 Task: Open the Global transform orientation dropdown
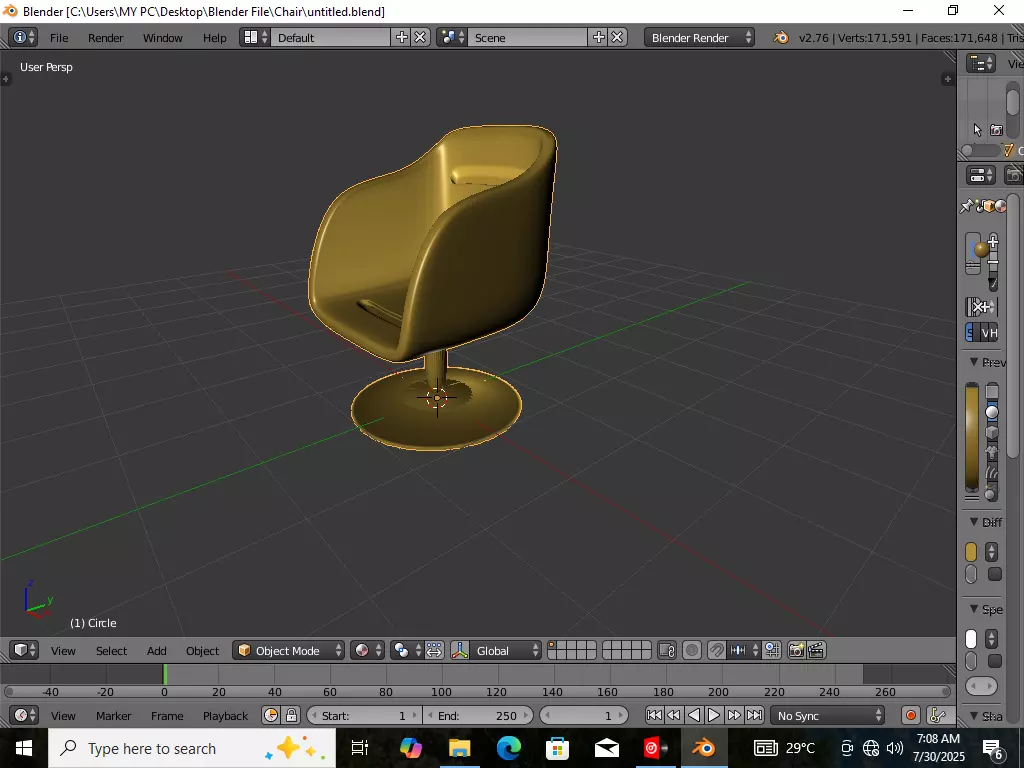pyautogui.click(x=505, y=650)
